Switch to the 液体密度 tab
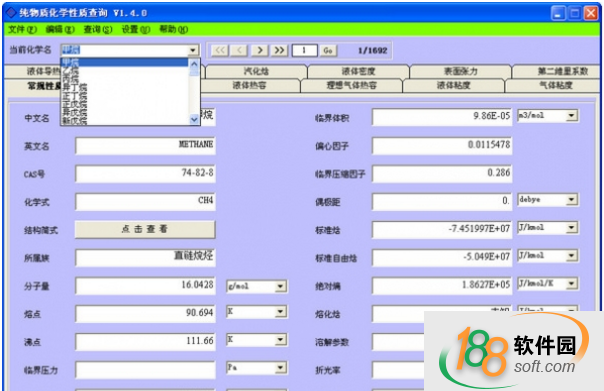Viewport: 604px width, 391px height. tap(358, 71)
